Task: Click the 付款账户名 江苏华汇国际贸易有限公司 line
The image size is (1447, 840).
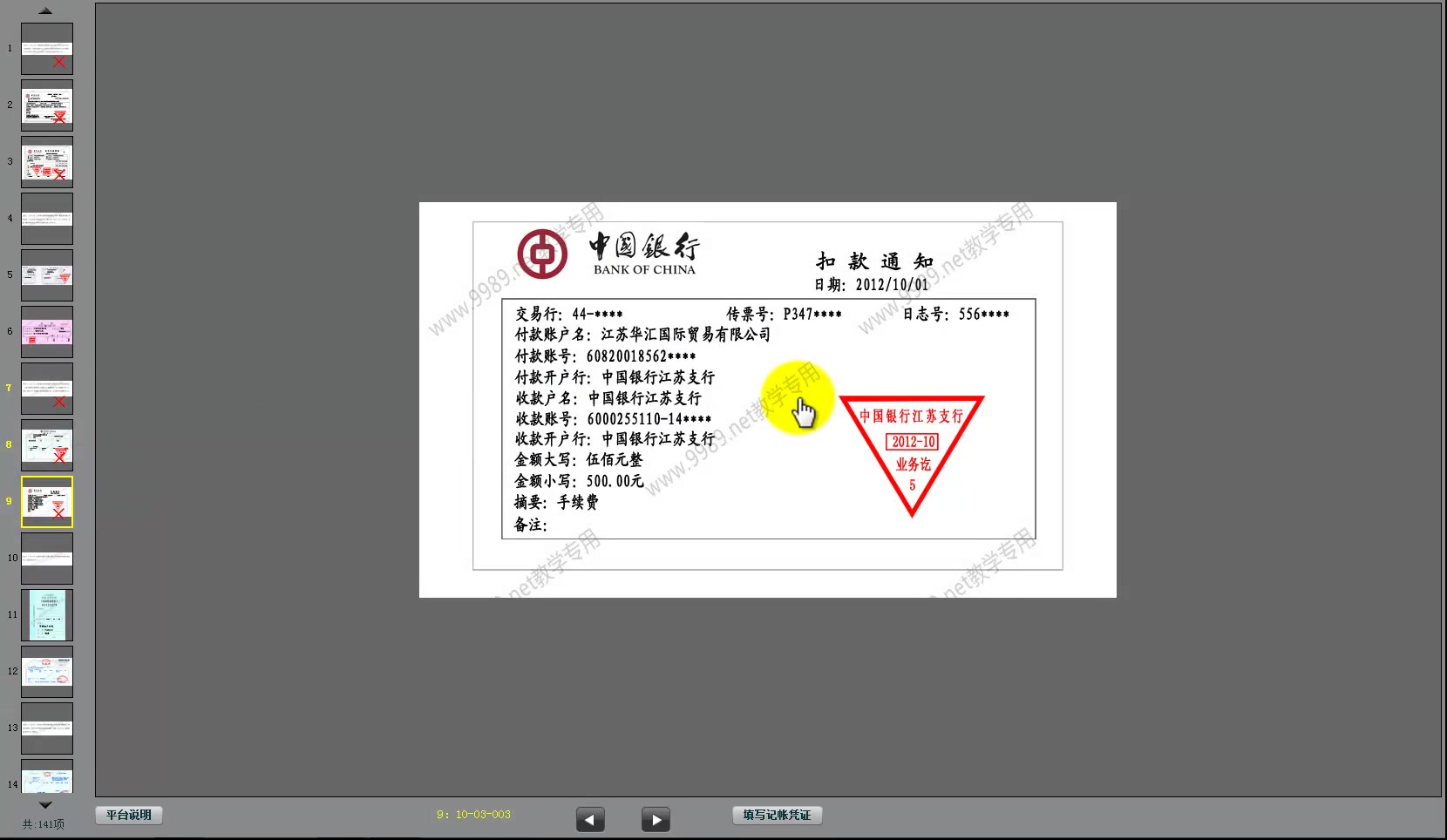Action: click(642, 335)
